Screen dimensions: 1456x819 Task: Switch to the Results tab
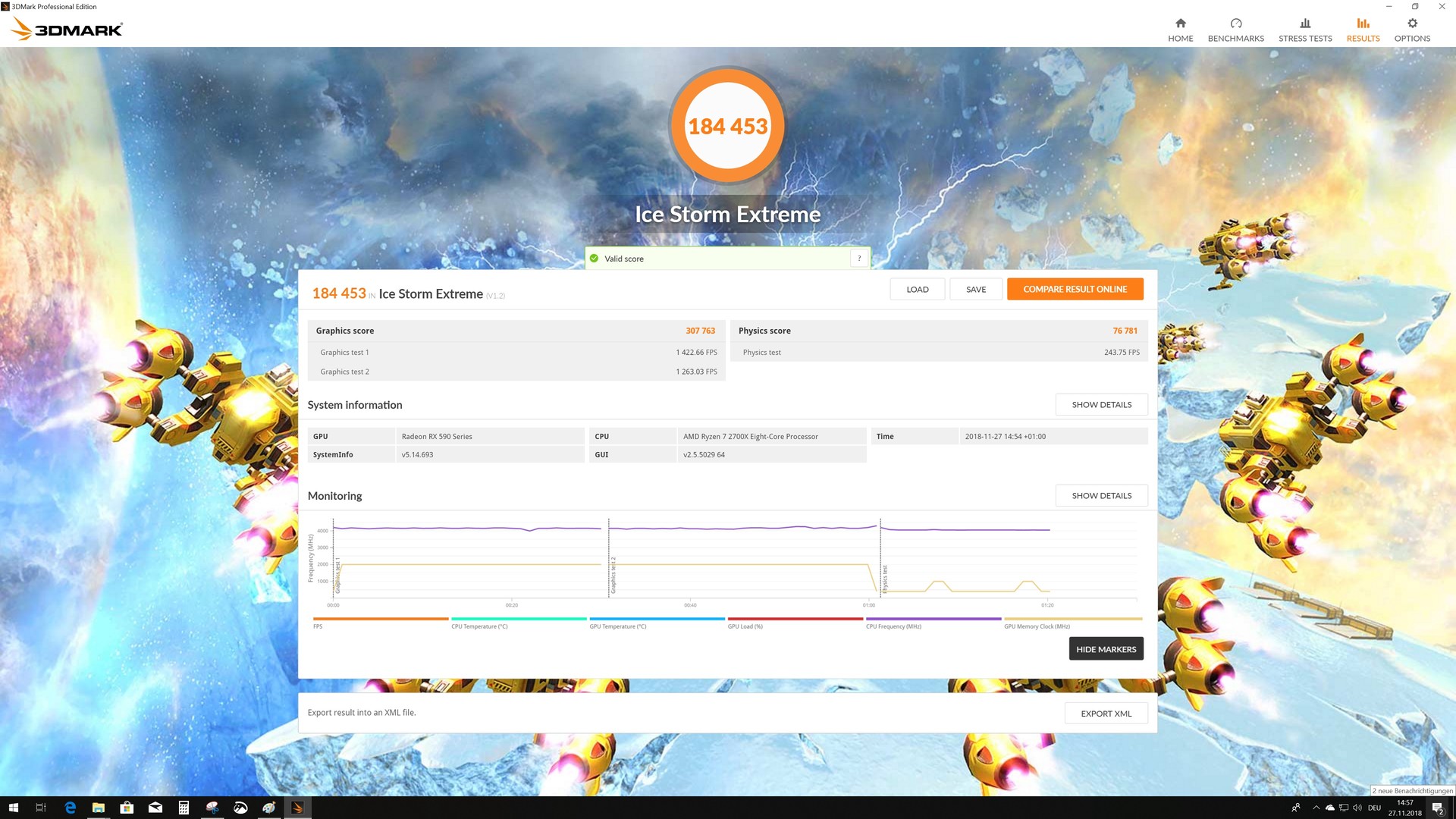point(1363,30)
